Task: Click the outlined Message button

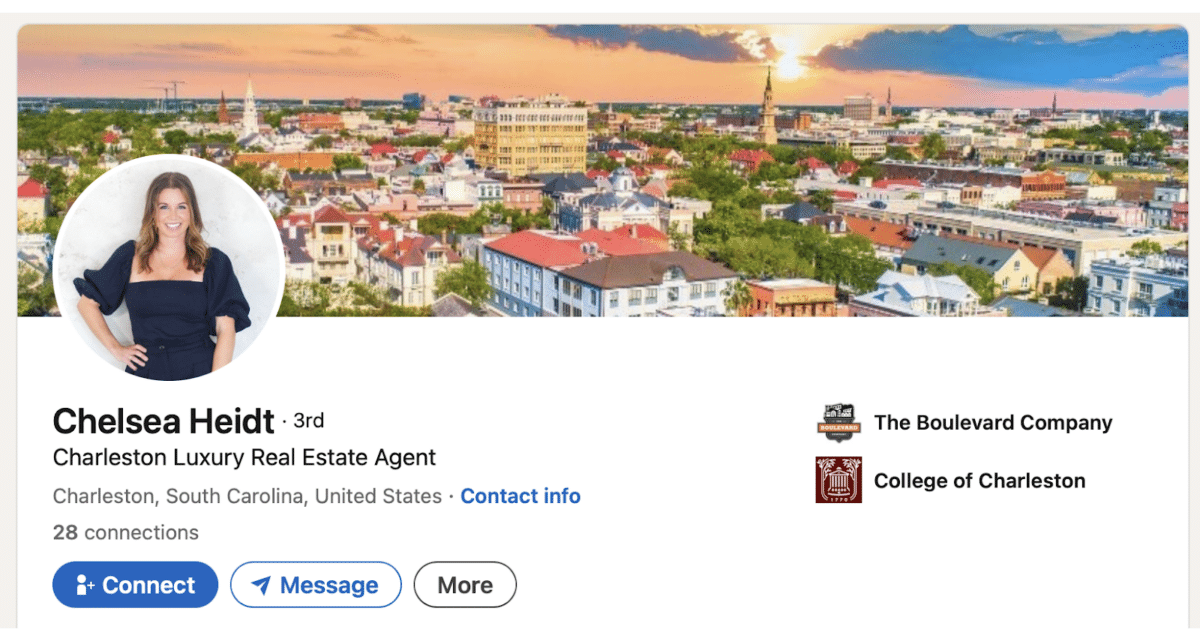Action: [316, 585]
